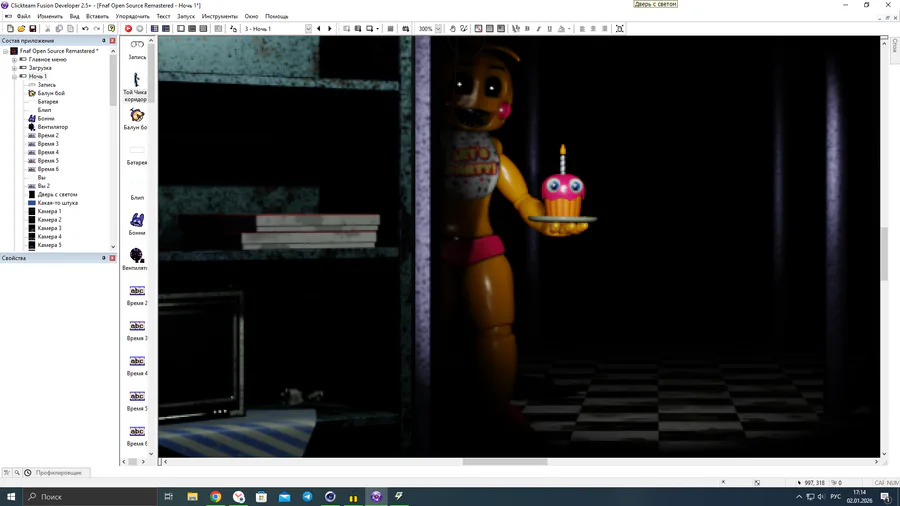Screen dimensions: 900x506
Task: Go to next frame arrow
Action: tap(329, 29)
